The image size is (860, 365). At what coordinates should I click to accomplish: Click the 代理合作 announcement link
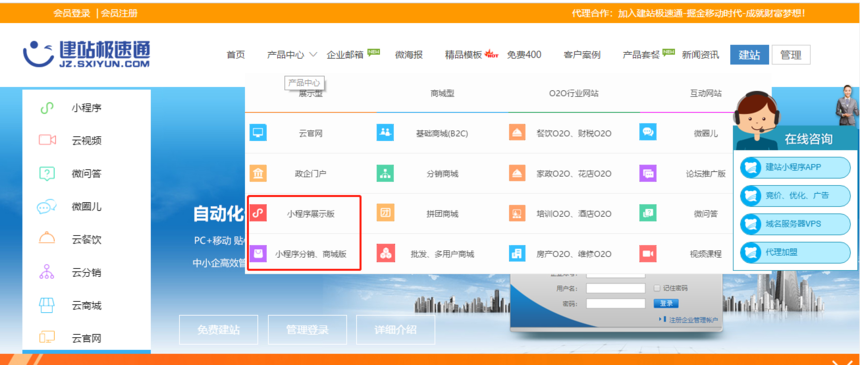(x=688, y=13)
